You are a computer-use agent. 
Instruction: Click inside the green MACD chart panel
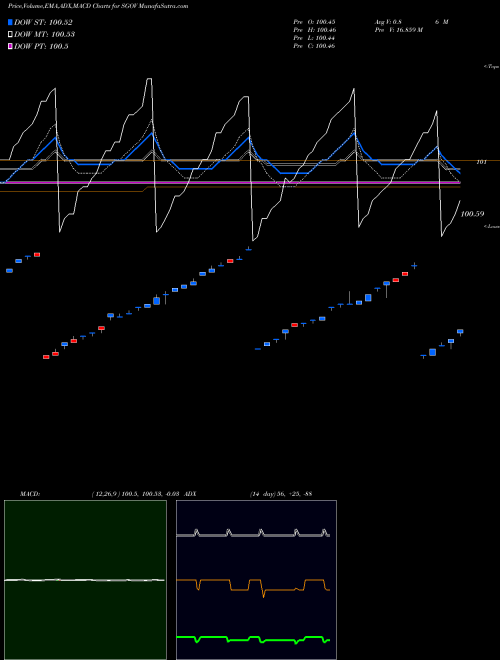[85, 580]
